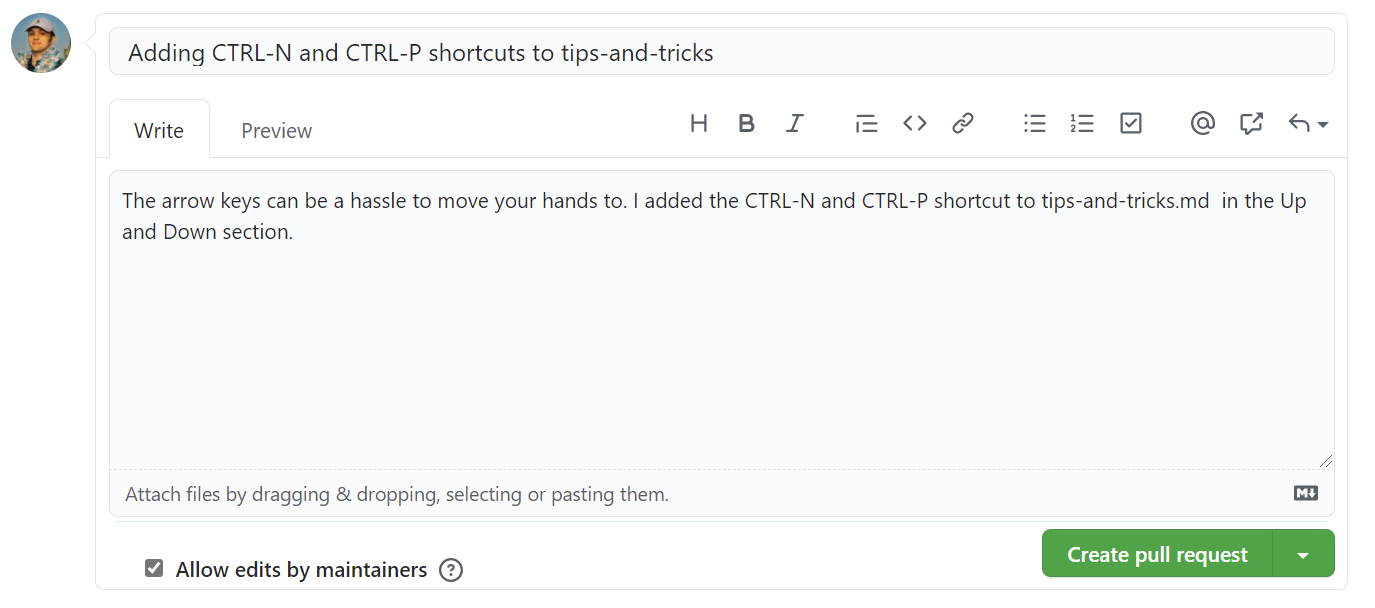Expand the Create pull request options arrow

point(1303,554)
